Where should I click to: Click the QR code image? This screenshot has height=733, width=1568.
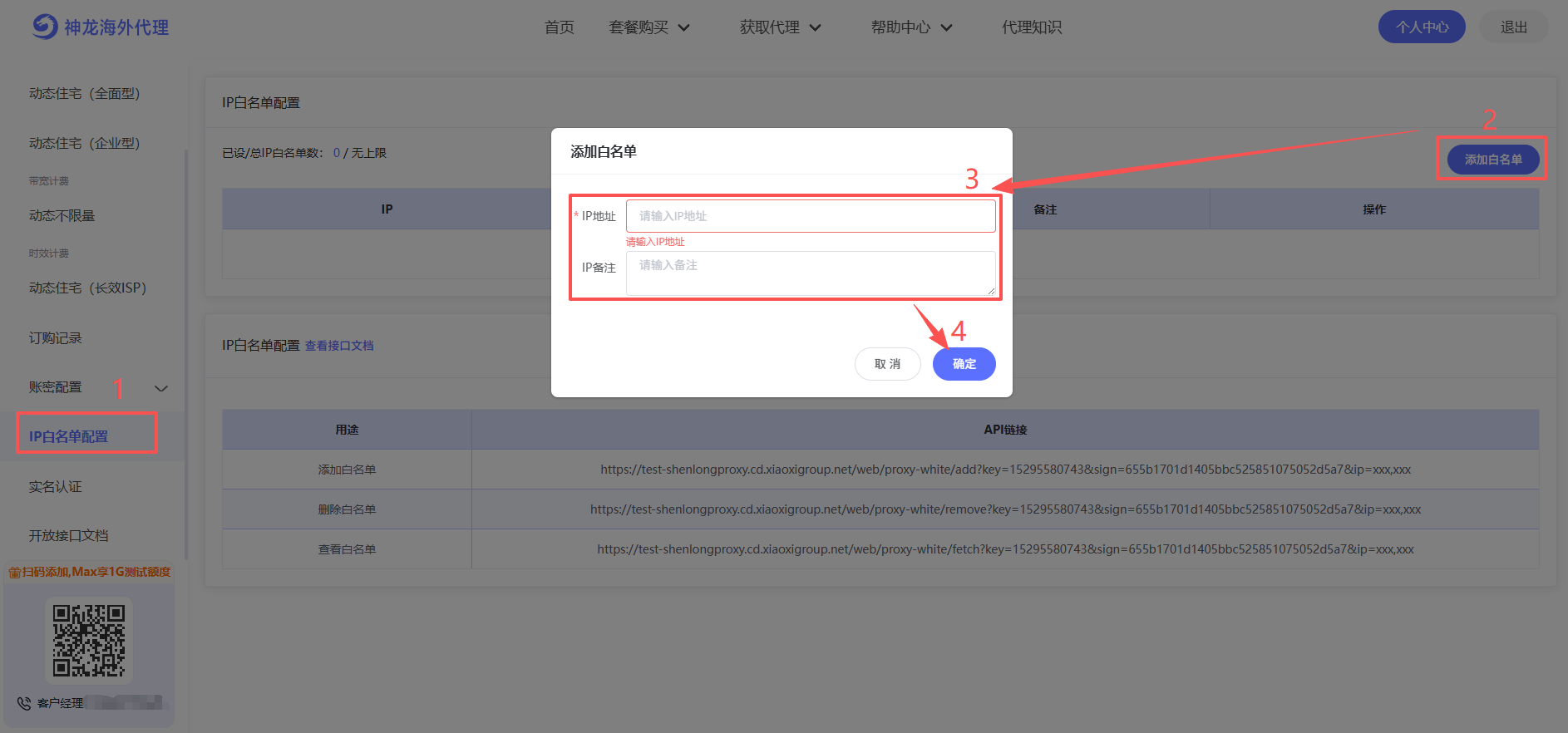(x=89, y=640)
